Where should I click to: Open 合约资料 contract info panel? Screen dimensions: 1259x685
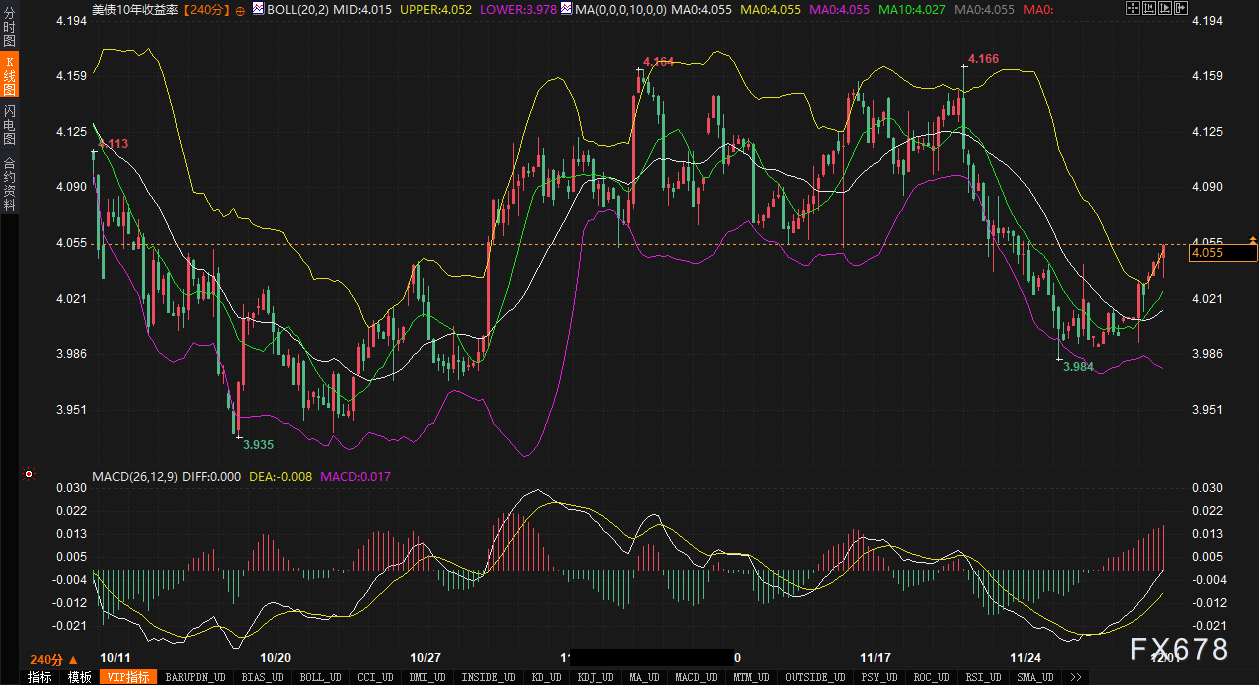coord(9,183)
